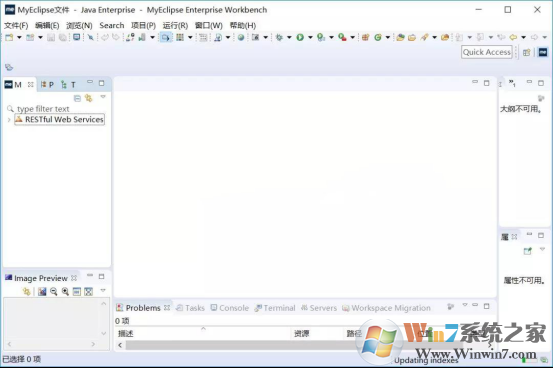
Task: Expand the RESTful Web Services tree node
Action: [x=9, y=120]
